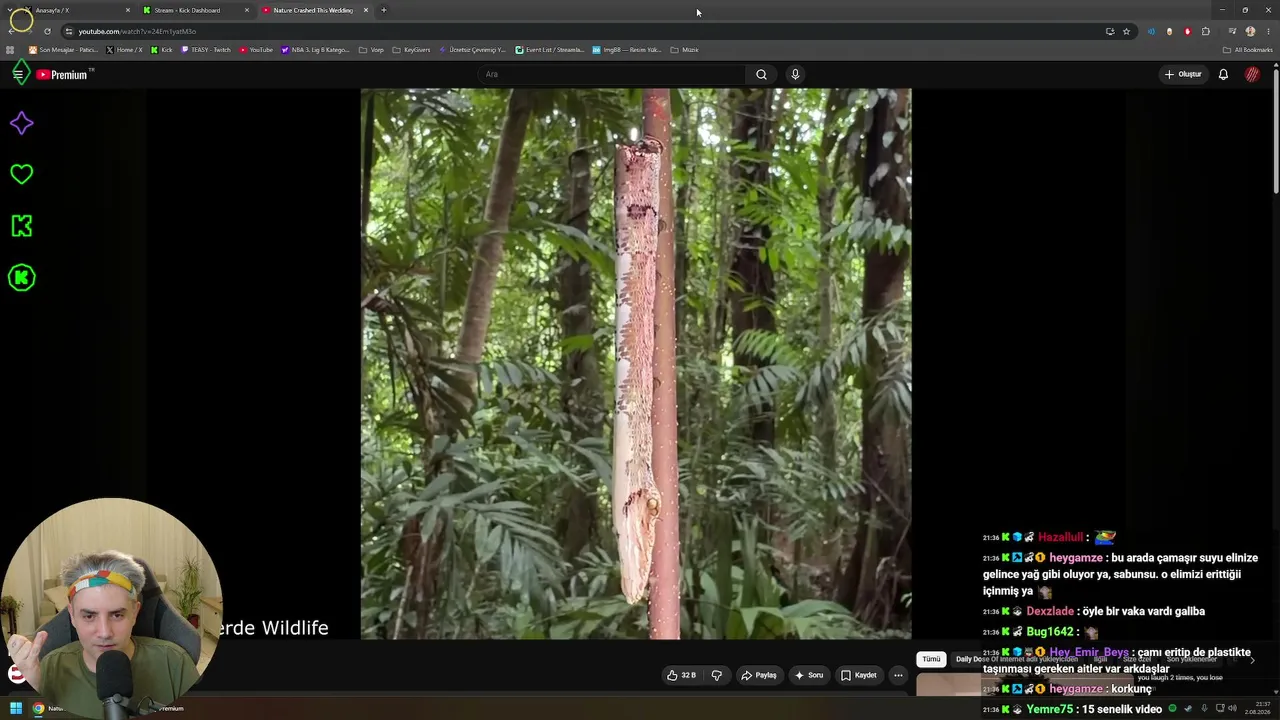1280x720 pixels.
Task: Open the ImgBB Resim Yükle bookmark
Action: click(x=626, y=50)
